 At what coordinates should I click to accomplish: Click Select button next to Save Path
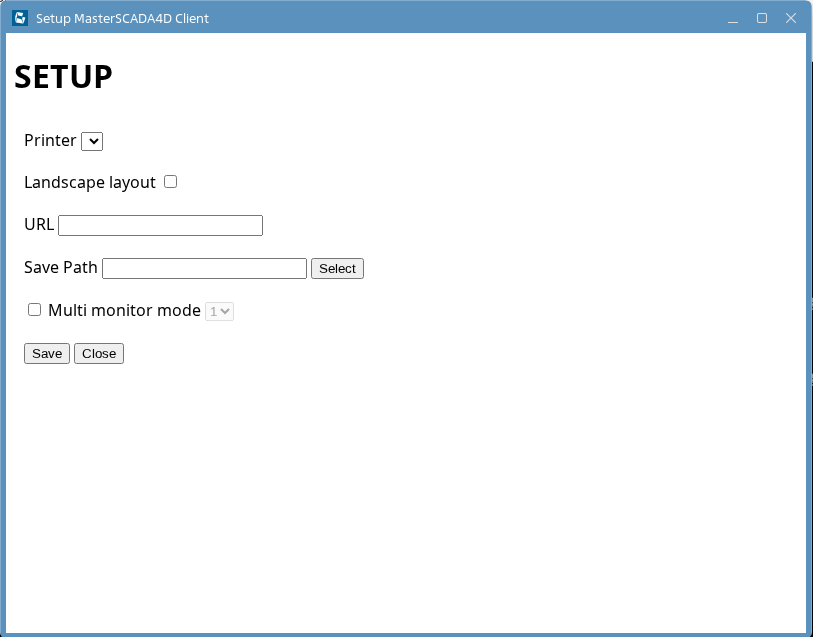338,268
